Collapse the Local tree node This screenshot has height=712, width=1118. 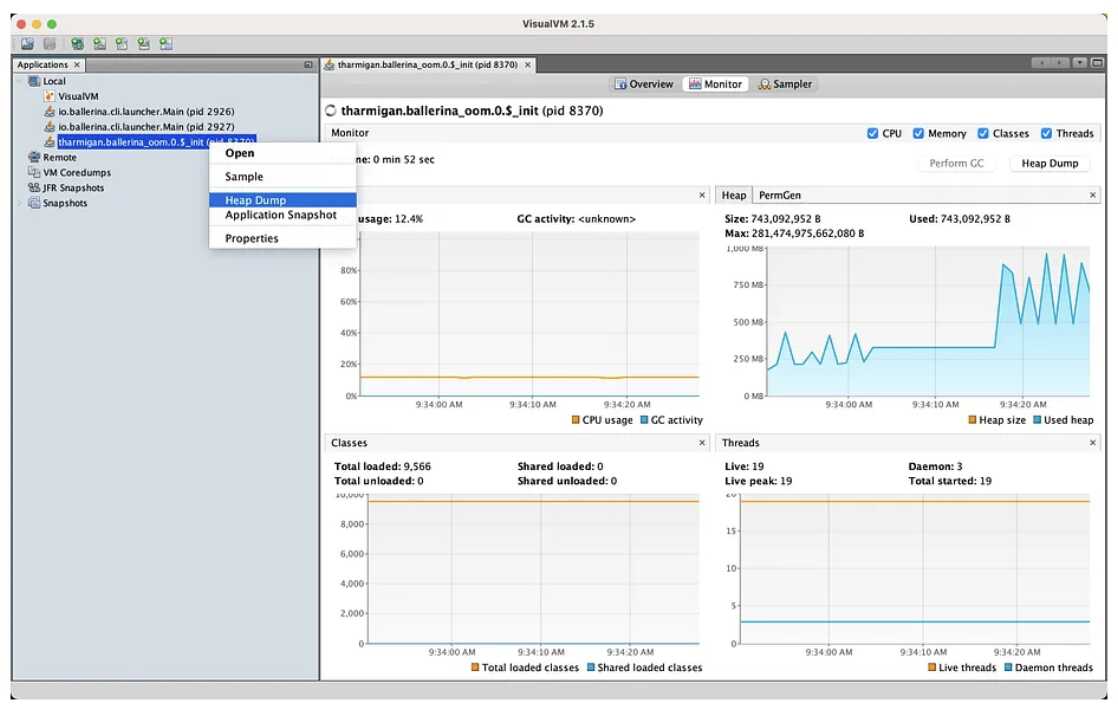[x=20, y=81]
